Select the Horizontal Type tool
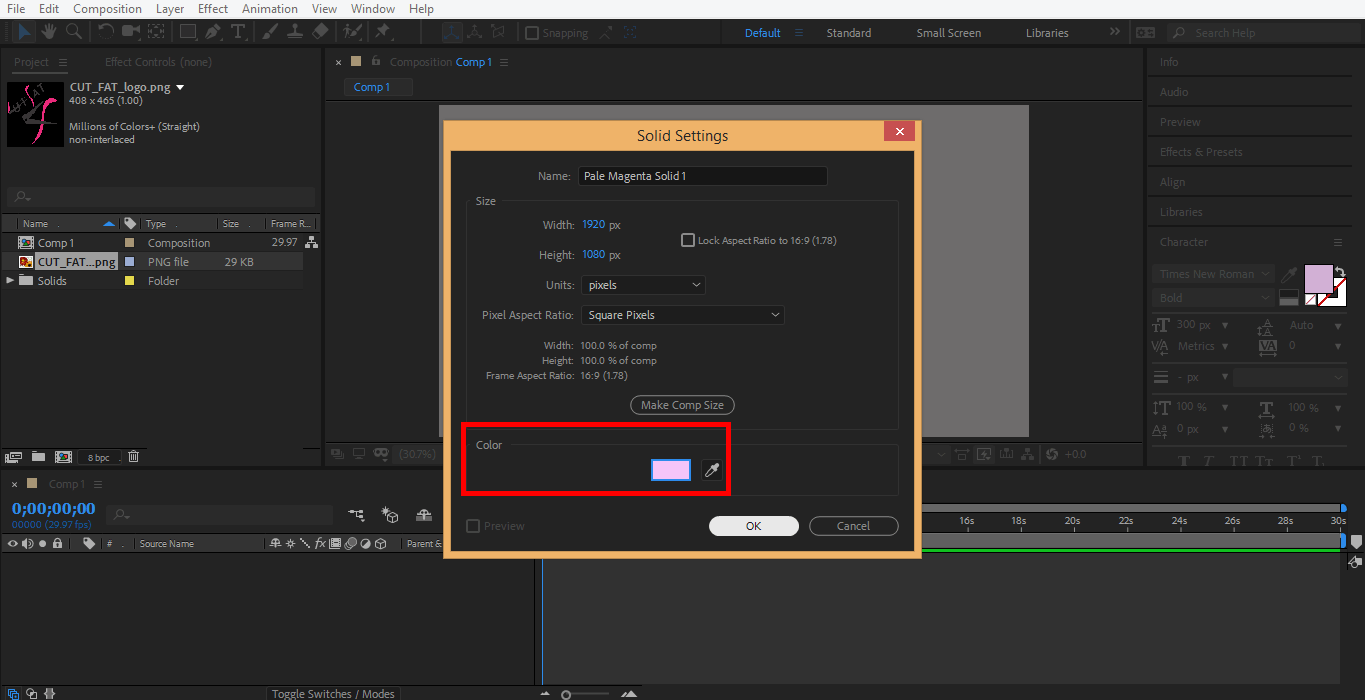Image resolution: width=1365 pixels, height=700 pixels. pos(238,32)
